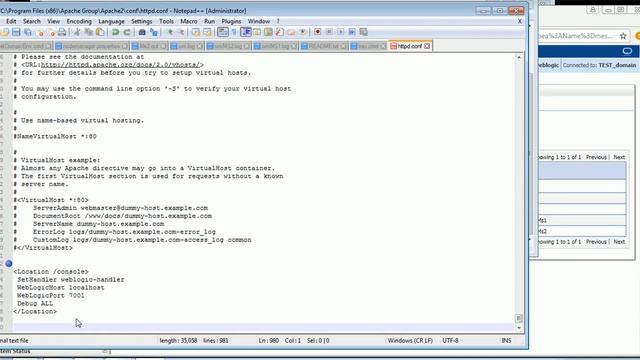Bookmark page with browser star icon
This screenshot has width=640, height=360.
(623, 36)
